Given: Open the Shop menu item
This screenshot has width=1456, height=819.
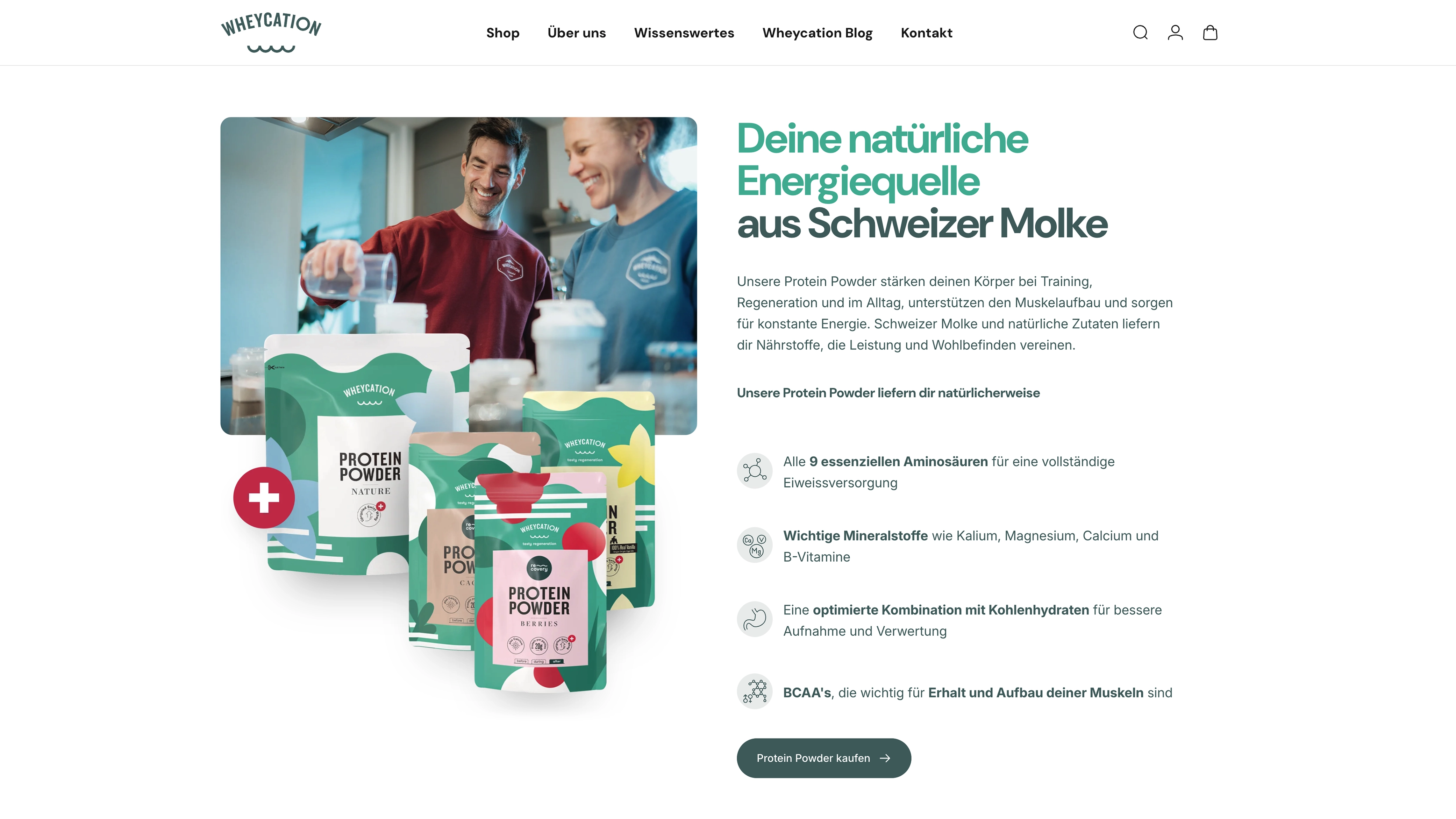Looking at the screenshot, I should 502,33.
